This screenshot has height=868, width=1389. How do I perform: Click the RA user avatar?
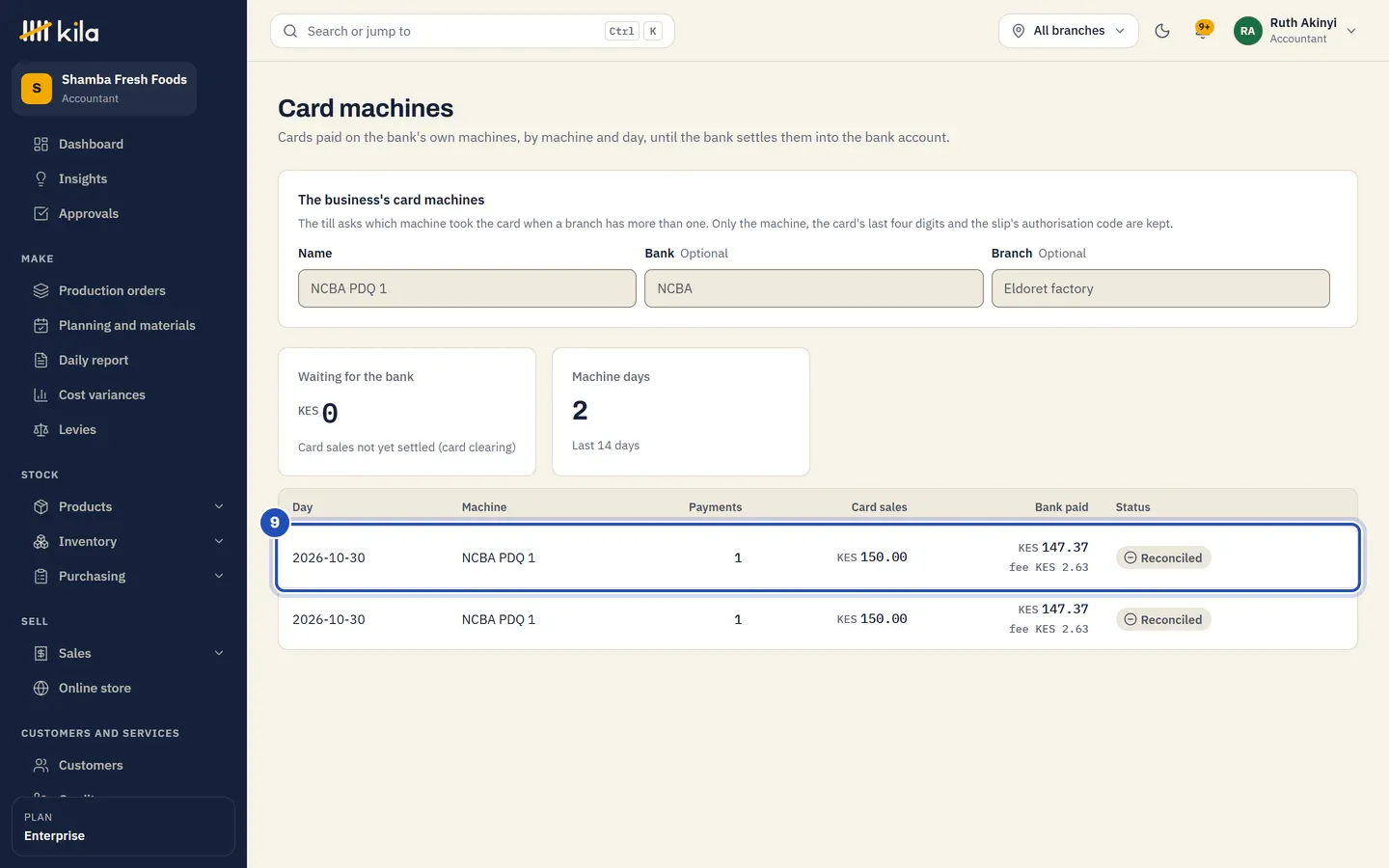click(x=1247, y=31)
